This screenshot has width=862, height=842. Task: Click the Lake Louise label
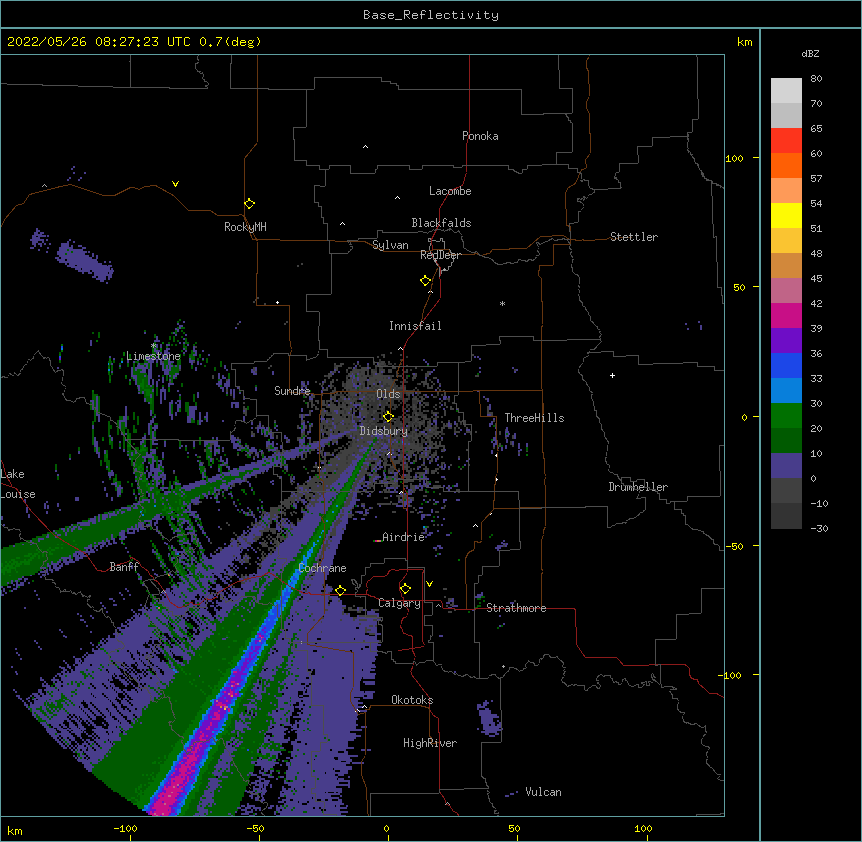click(x=18, y=484)
